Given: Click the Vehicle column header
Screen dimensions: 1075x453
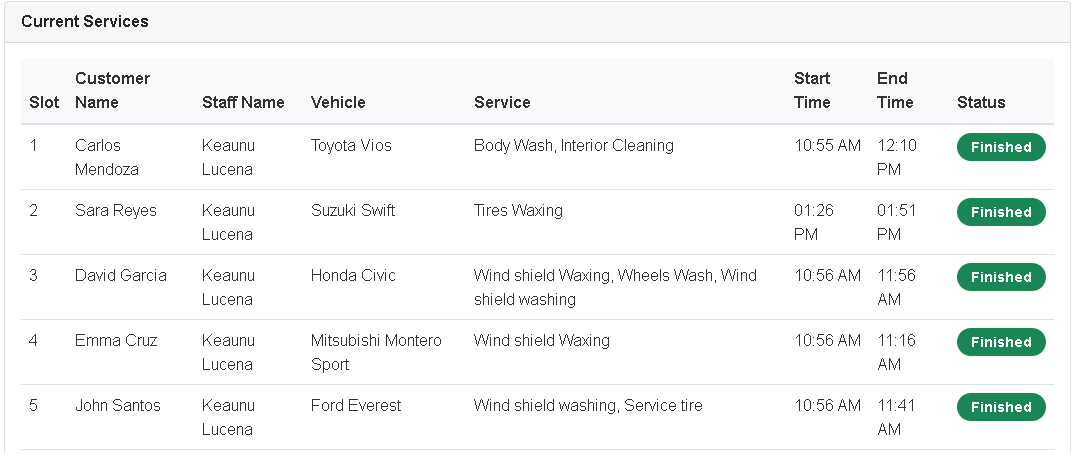Looking at the screenshot, I should coord(338,102).
